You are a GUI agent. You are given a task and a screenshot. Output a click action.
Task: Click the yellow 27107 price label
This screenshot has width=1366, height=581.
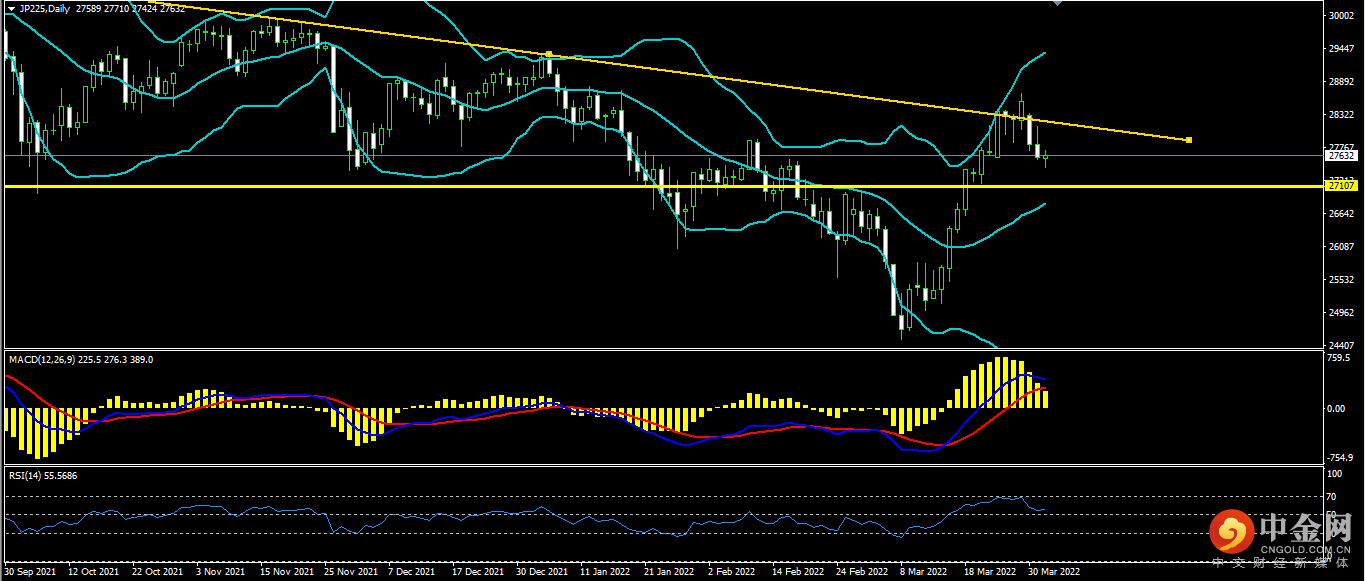click(x=1340, y=186)
